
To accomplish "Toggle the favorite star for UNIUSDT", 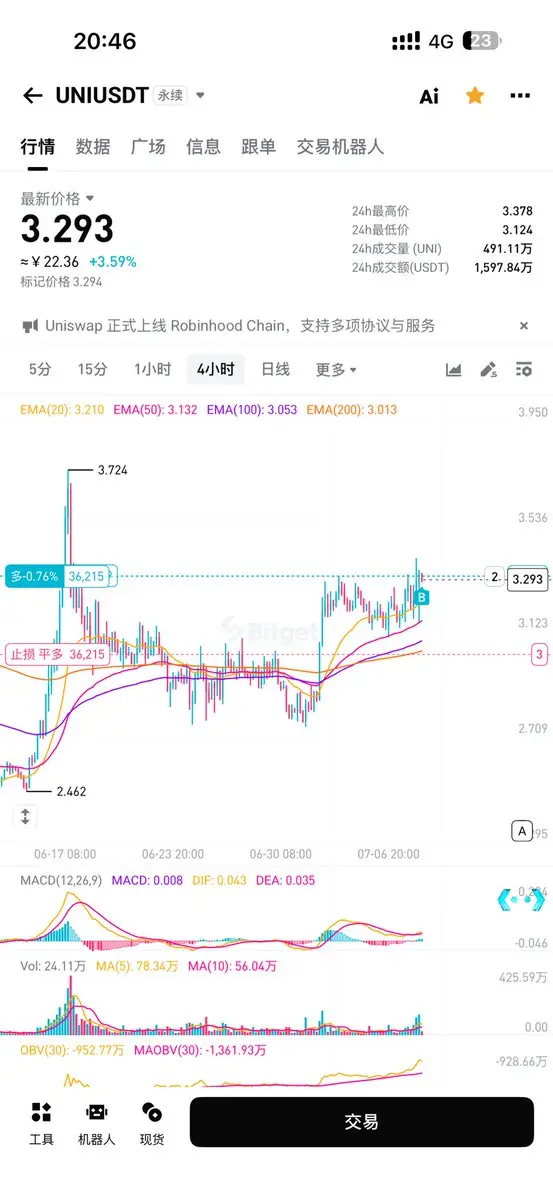I will pyautogui.click(x=475, y=95).
